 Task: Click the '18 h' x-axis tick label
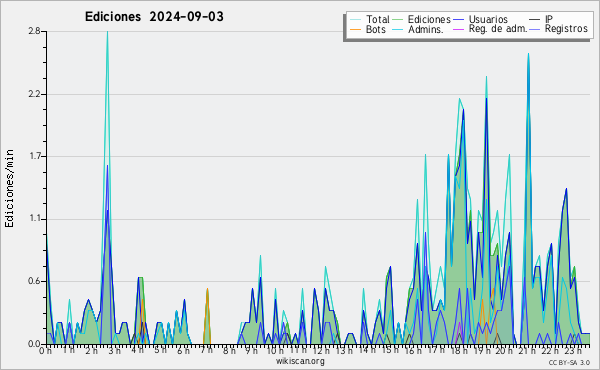pos(458,351)
